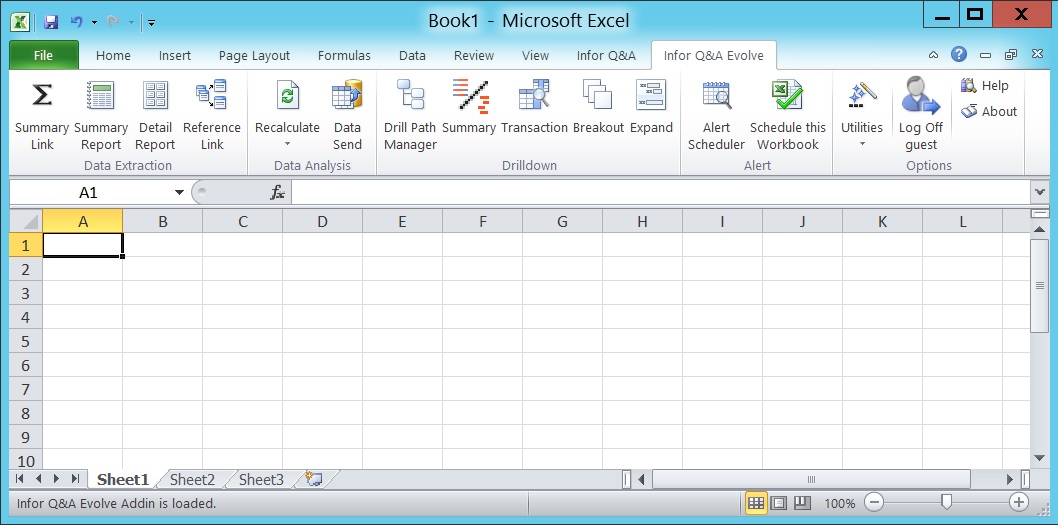
Task: Switch to Normal view
Action: [756, 502]
